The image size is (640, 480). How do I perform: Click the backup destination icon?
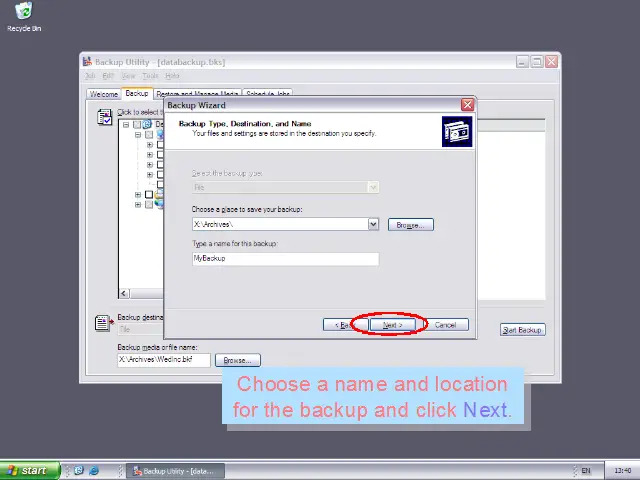click(x=102, y=323)
